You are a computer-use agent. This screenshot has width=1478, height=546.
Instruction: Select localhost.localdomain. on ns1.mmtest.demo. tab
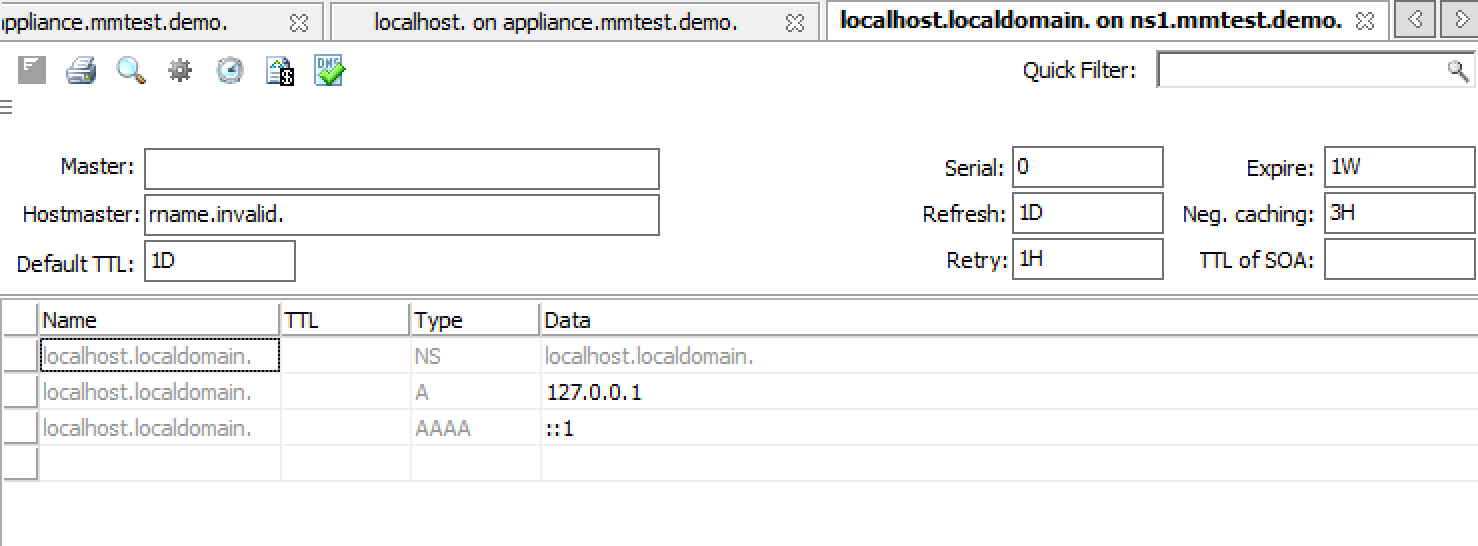point(1090,21)
